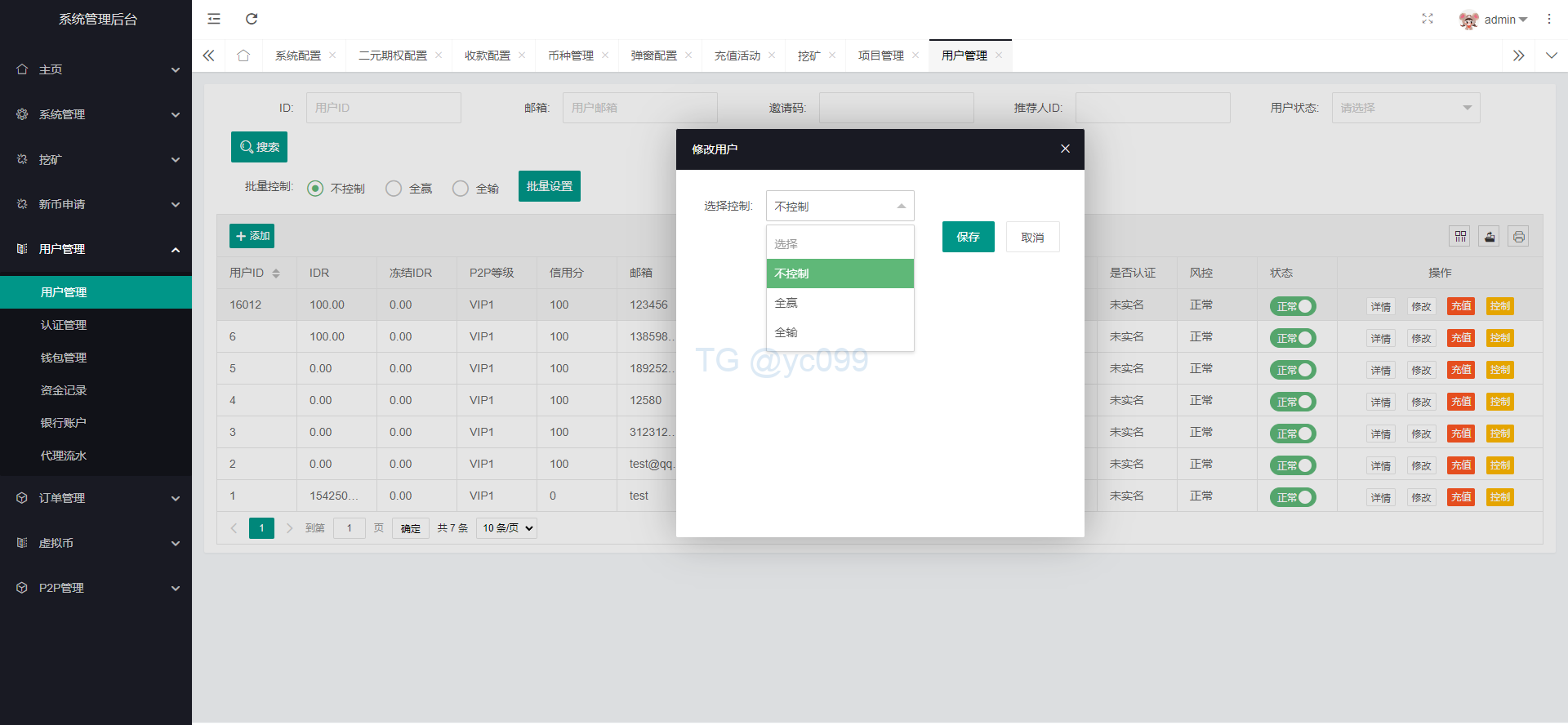Viewport: 1568px width, 725px height.
Task: Expand the 订单管理 sidebar menu
Action: coord(96,498)
